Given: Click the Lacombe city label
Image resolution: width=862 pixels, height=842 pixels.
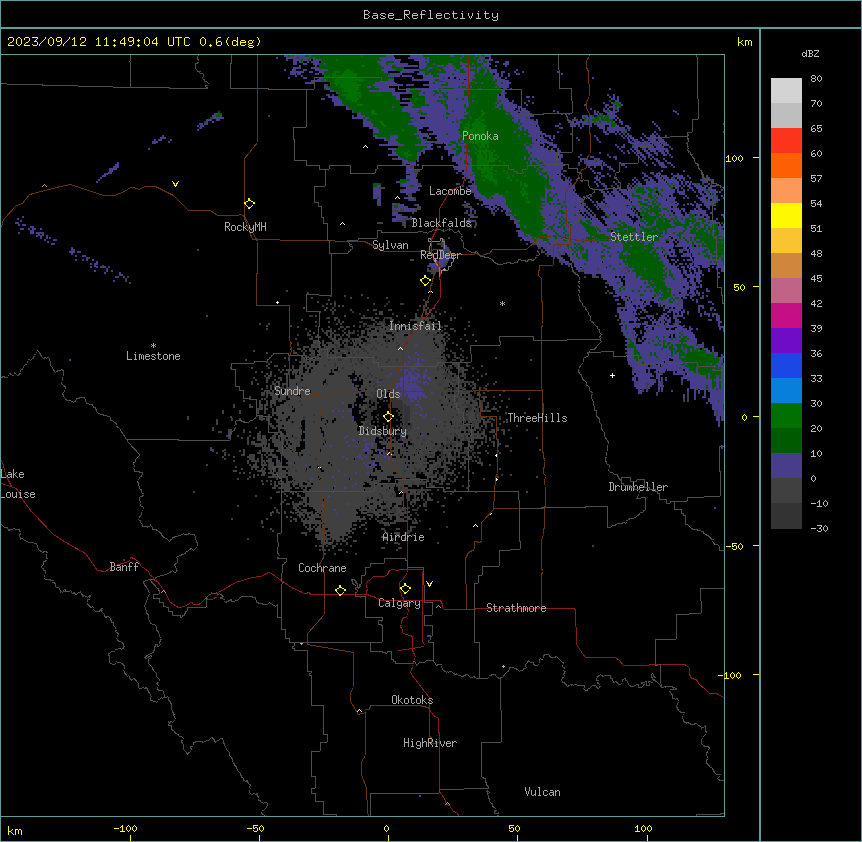Looking at the screenshot, I should click(x=450, y=191).
